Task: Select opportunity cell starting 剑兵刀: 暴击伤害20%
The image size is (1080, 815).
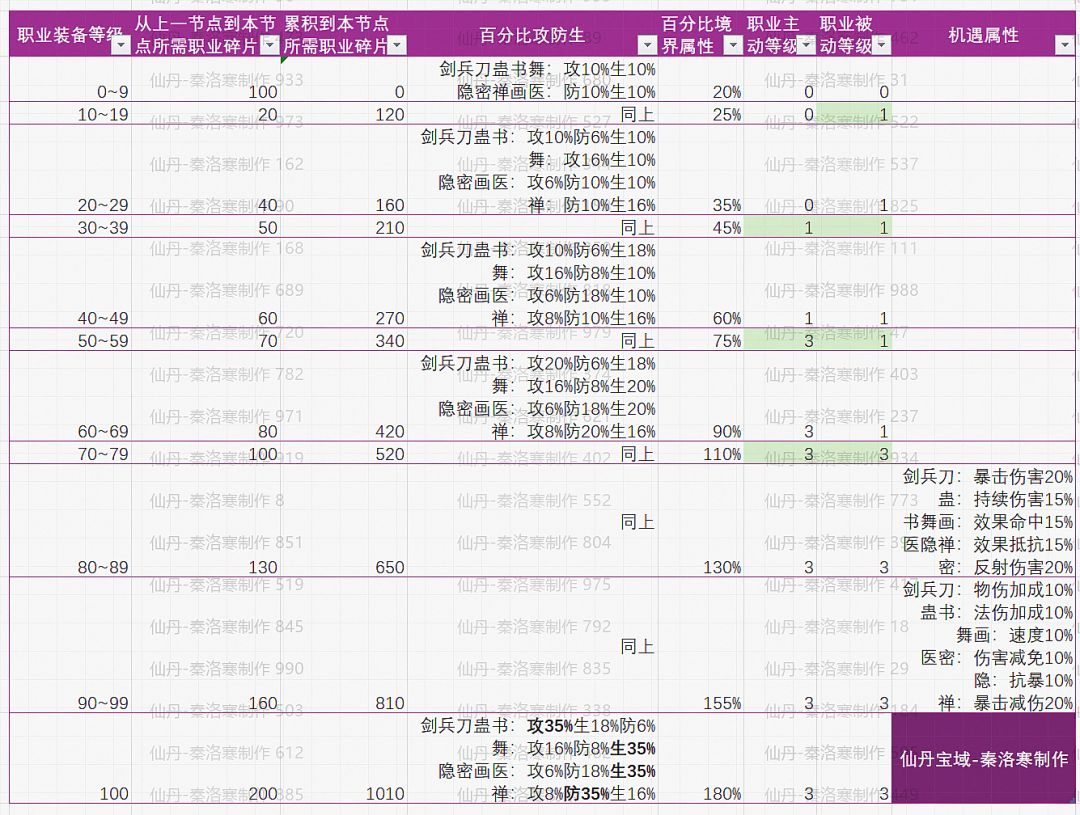Action: click(984, 521)
